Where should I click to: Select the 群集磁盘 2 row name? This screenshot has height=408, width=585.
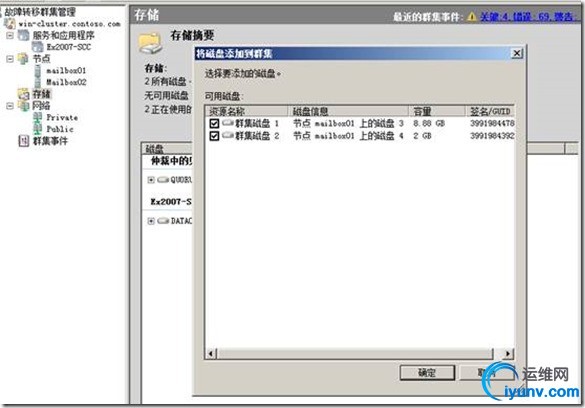coord(257,136)
